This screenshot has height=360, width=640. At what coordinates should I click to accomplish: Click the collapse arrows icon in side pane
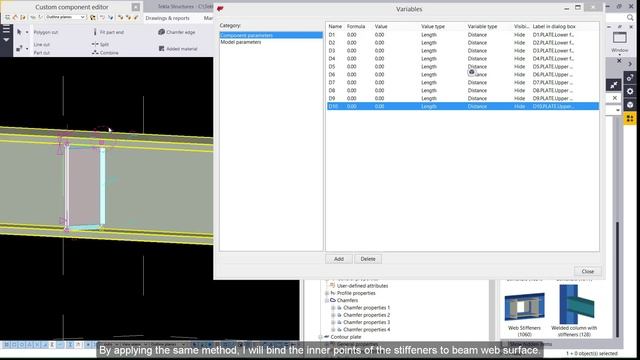(x=614, y=85)
